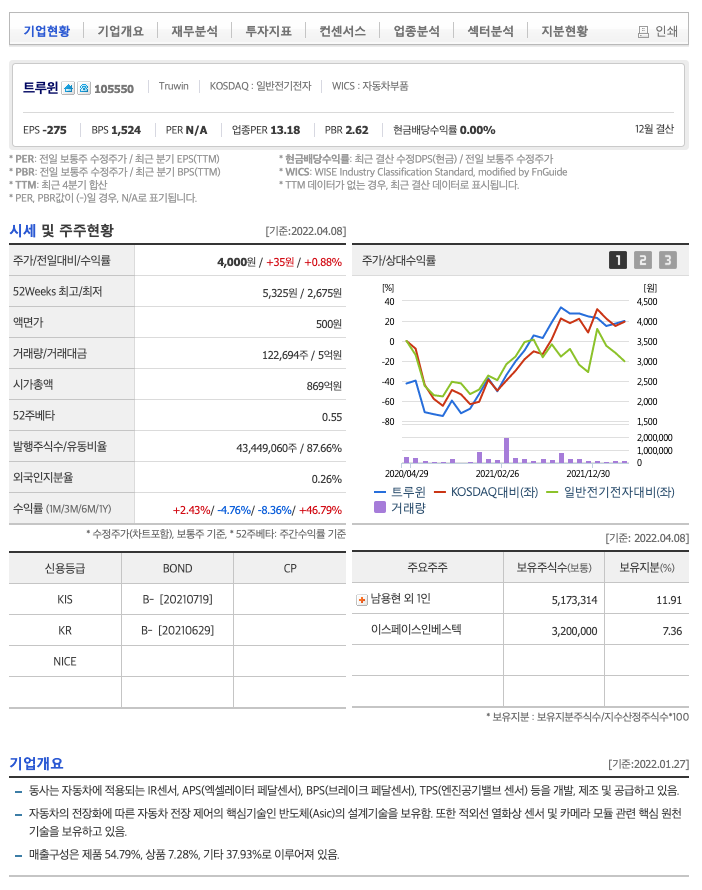Image resolution: width=702 pixels, height=890 pixels.
Task: Click the 업종PER 13.18 value
Action: point(266,130)
